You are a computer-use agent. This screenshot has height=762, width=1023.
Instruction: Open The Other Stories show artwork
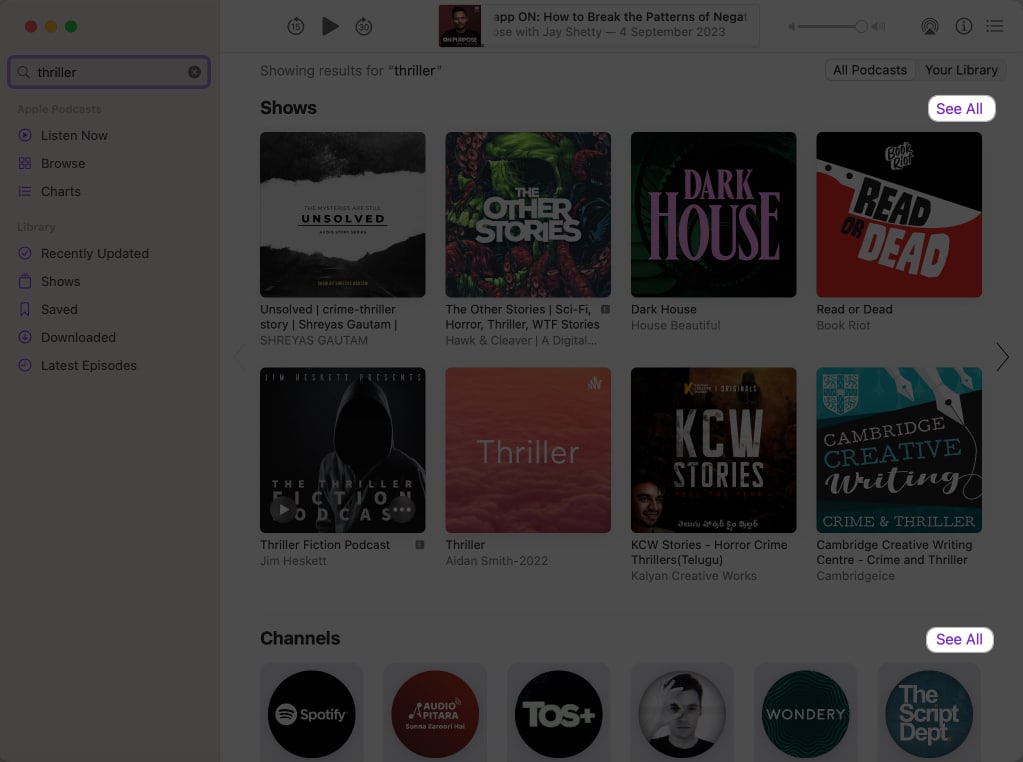point(528,215)
